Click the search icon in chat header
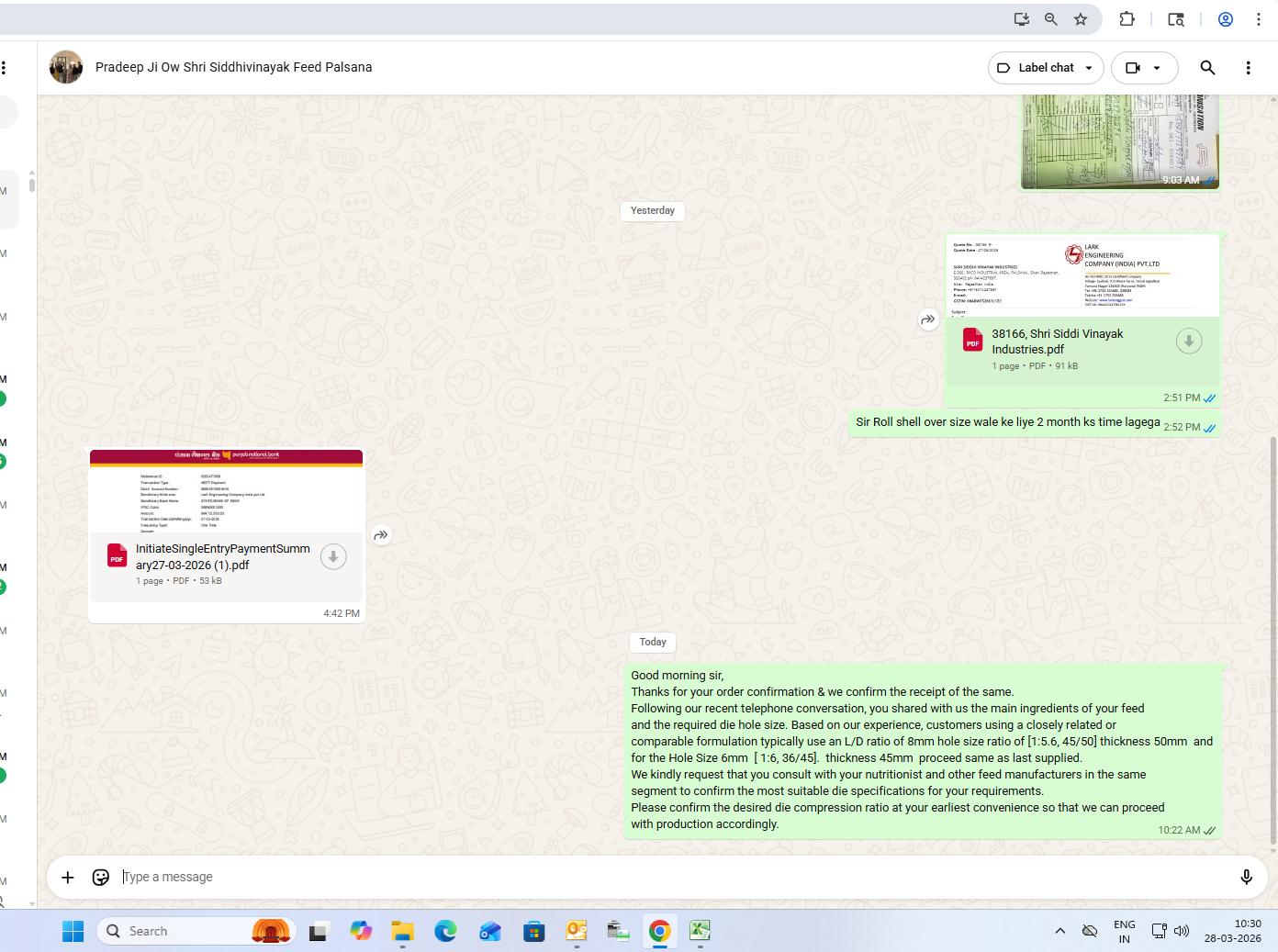 point(1207,68)
